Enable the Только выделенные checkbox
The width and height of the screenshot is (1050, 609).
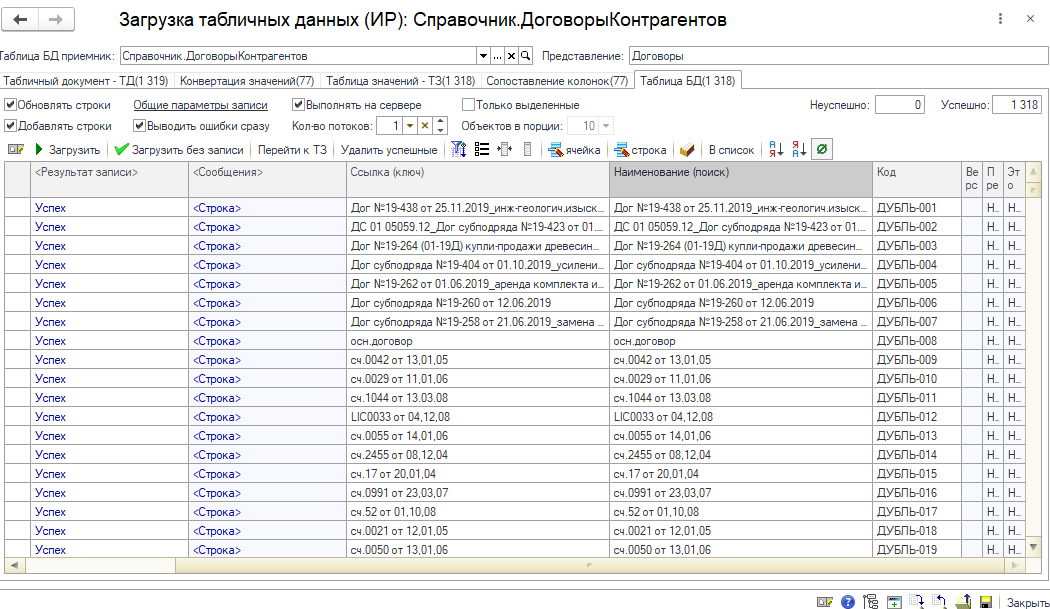pyautogui.click(x=468, y=105)
